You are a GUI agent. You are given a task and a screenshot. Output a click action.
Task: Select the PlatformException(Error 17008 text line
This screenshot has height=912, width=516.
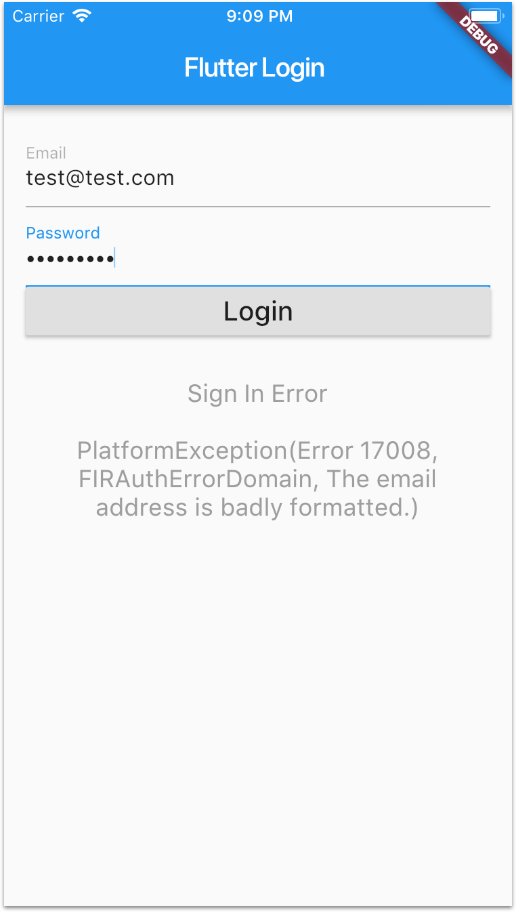click(x=257, y=451)
